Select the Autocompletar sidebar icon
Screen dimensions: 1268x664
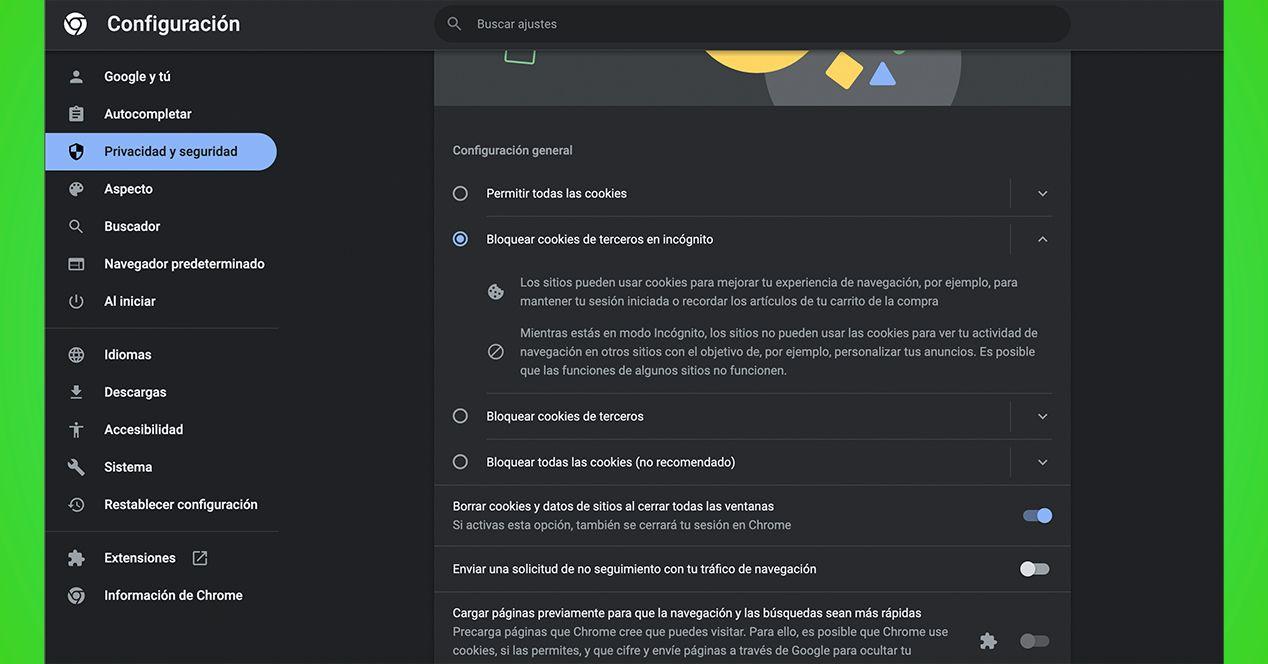(x=76, y=113)
